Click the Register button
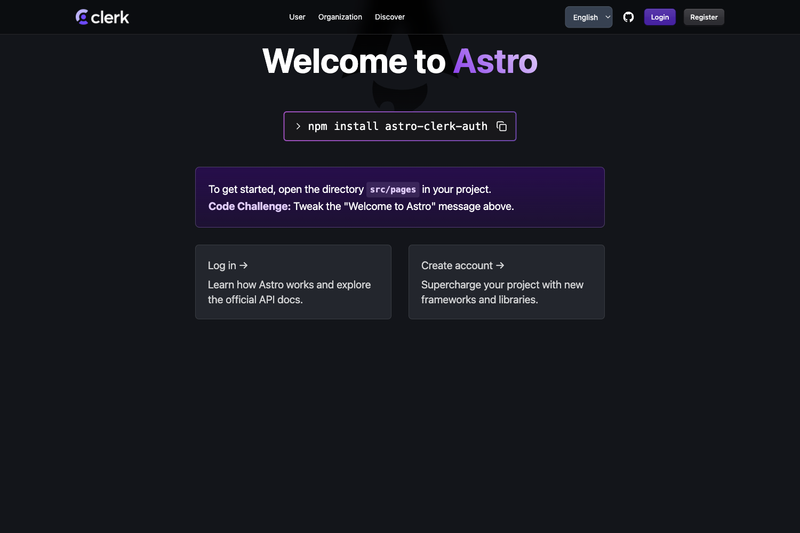 click(704, 17)
